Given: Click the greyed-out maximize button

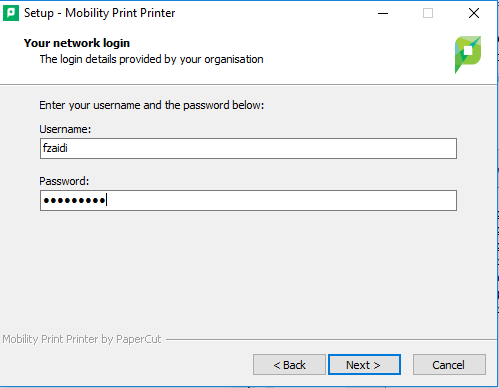Looking at the screenshot, I should 428,13.
